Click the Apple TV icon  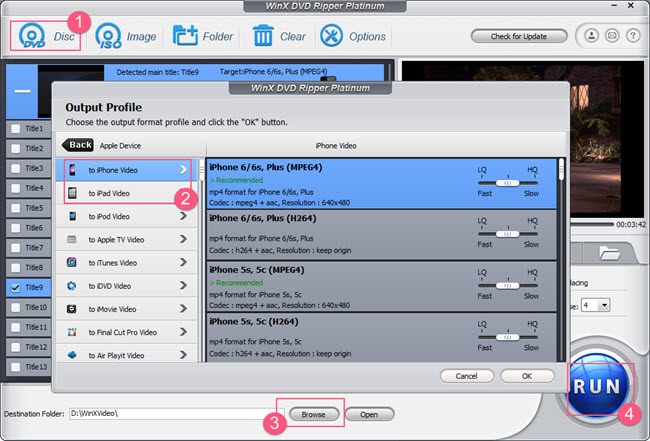[x=72, y=239]
